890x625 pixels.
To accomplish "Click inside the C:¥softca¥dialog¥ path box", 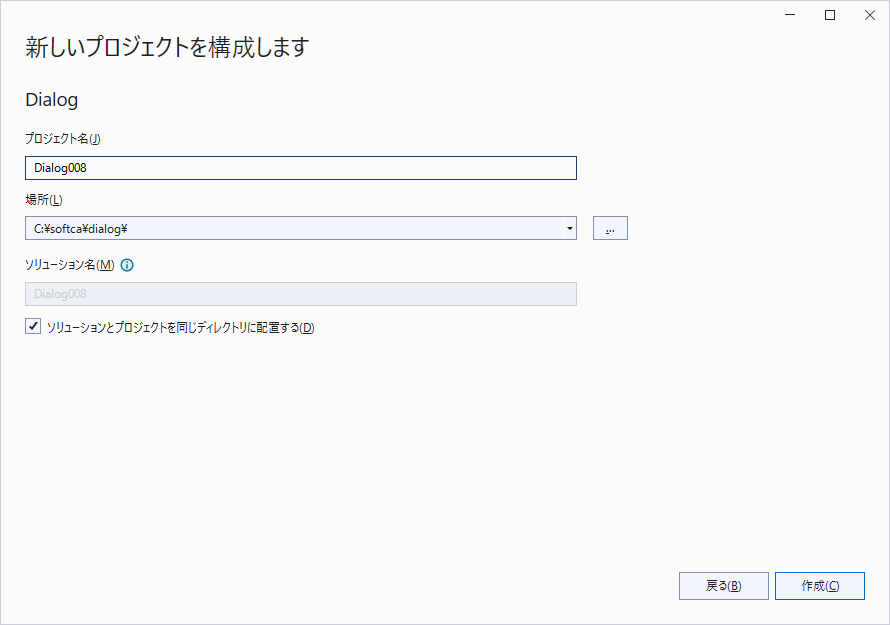I will pyautogui.click(x=290, y=229).
